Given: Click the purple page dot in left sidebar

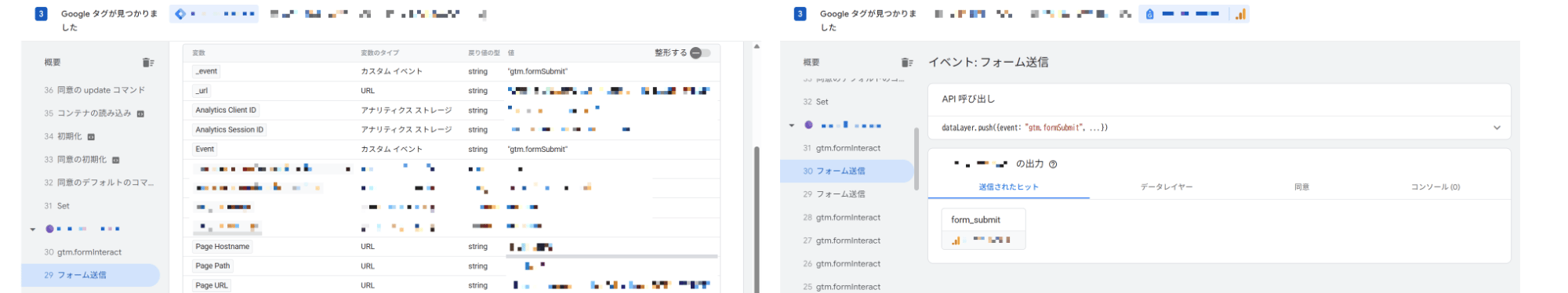Looking at the screenshot, I should (49, 229).
